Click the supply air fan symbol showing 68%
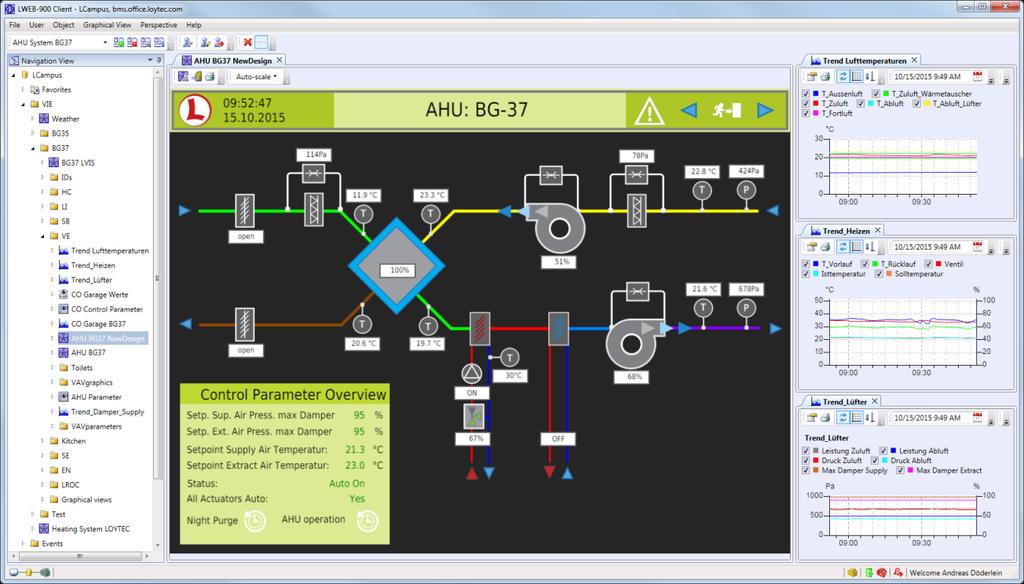Image resolution: width=1024 pixels, height=584 pixels. [633, 343]
